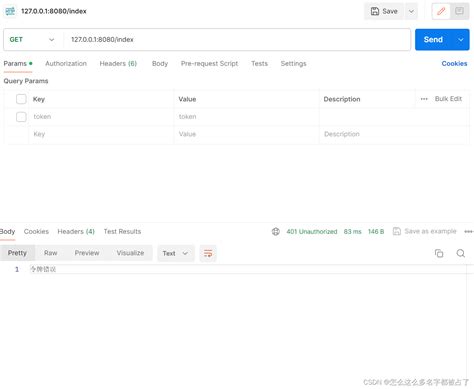
Task: Click the token value cell
Action: pos(246,117)
